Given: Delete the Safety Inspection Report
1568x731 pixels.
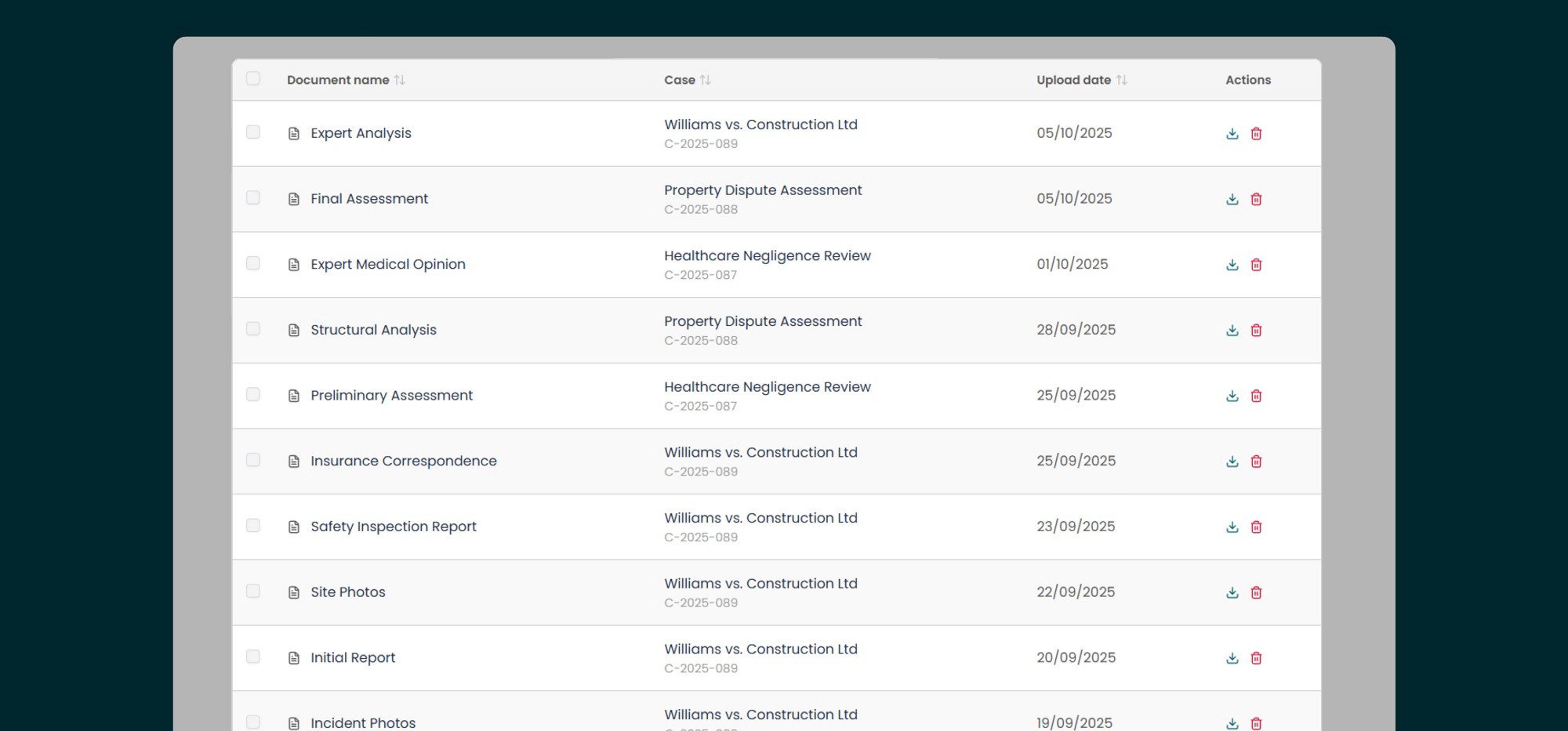Looking at the screenshot, I should click(1256, 527).
